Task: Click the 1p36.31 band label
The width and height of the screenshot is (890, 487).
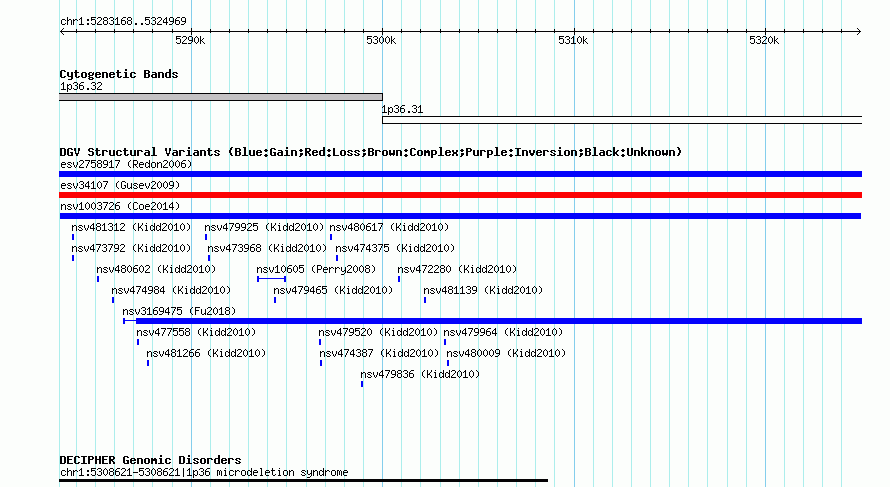Action: click(x=402, y=110)
